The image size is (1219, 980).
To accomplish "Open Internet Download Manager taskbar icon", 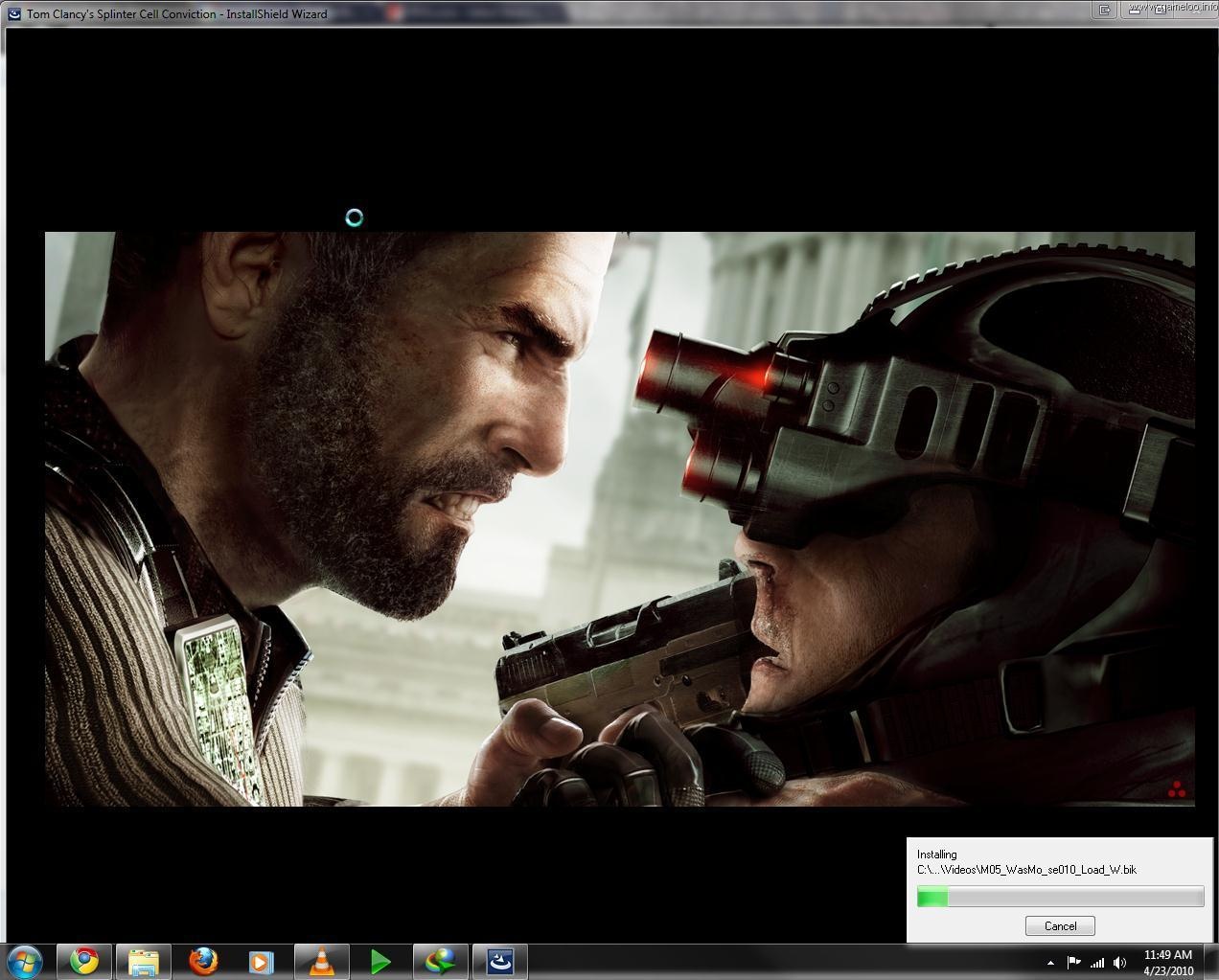I will pyautogui.click(x=441, y=961).
